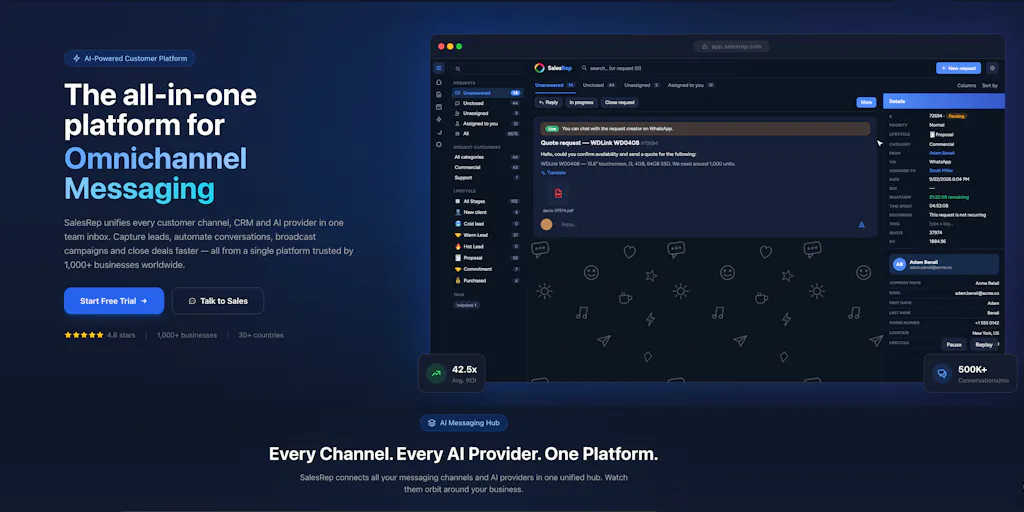Select the All Stages lifecycle filter
Image resolution: width=1024 pixels, height=512 pixels.
[487, 202]
